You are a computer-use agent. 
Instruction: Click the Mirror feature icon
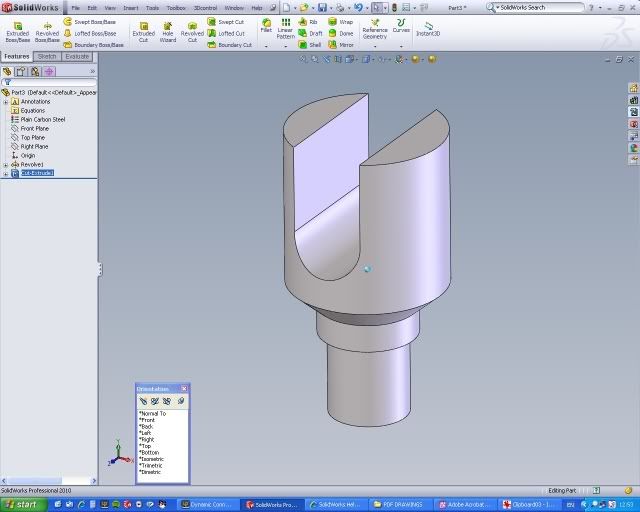334,45
